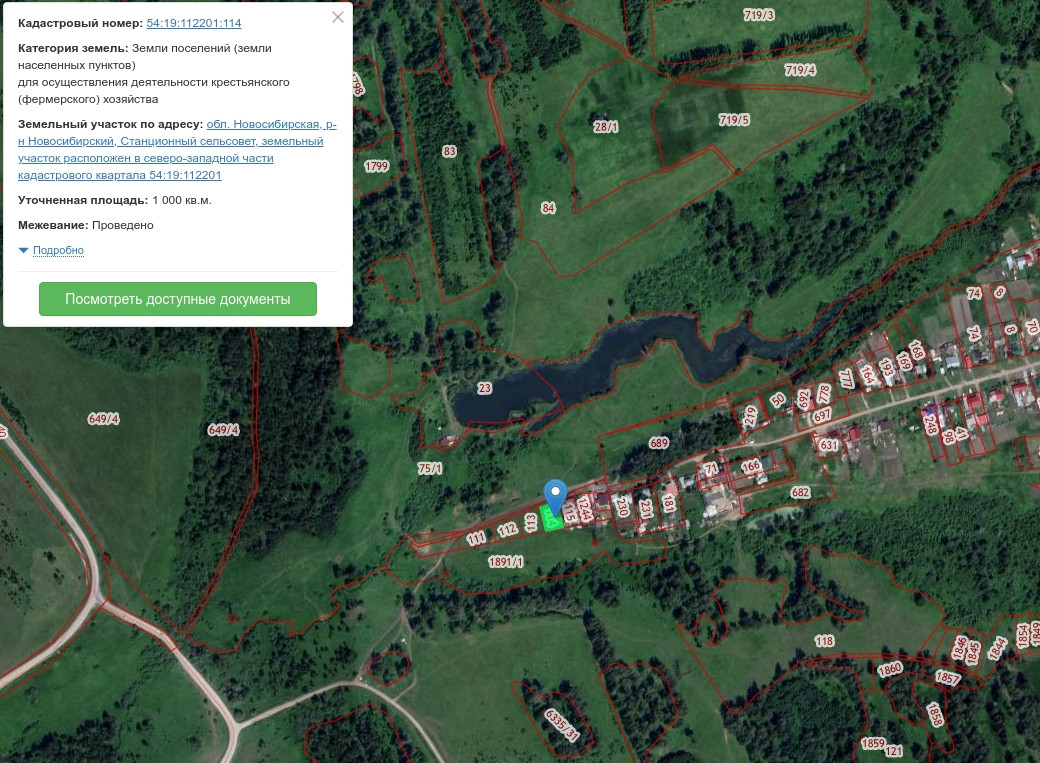Select parcel 1799 on the map
This screenshot has width=1040, height=763.
pyautogui.click(x=376, y=167)
